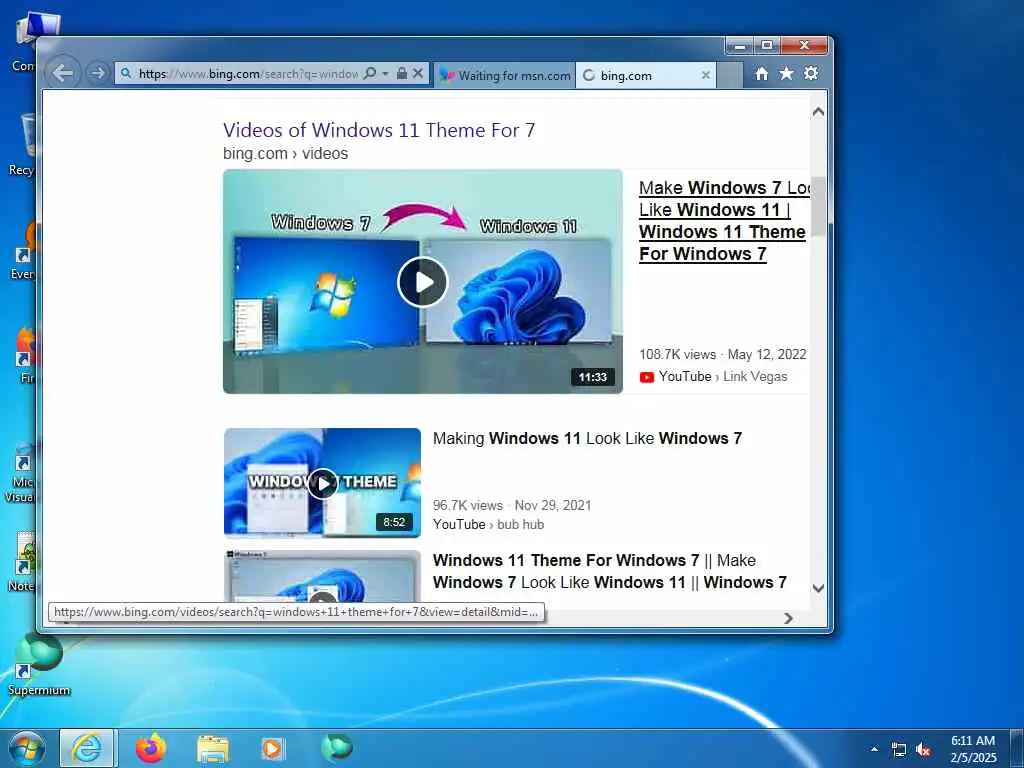Image resolution: width=1024 pixels, height=768 pixels.
Task: Open the Windows Start orb
Action: pos(27,748)
